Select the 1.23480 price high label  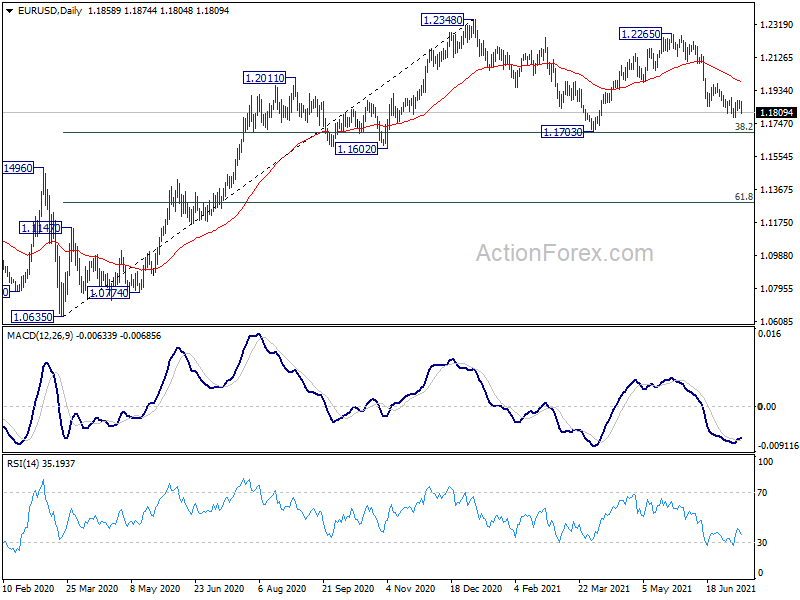442,20
